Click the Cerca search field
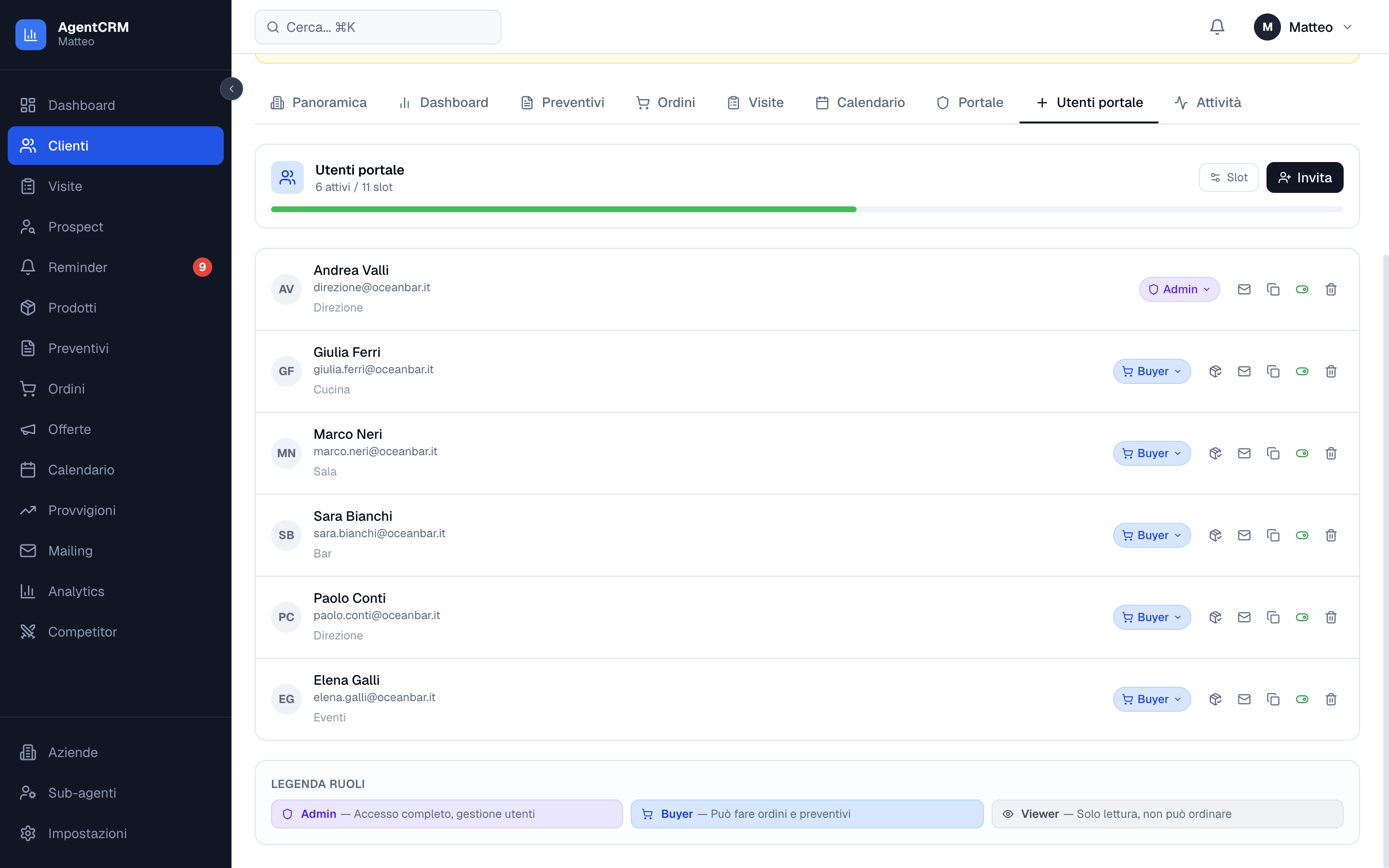Screen dimensions: 1389x868 click(378, 27)
